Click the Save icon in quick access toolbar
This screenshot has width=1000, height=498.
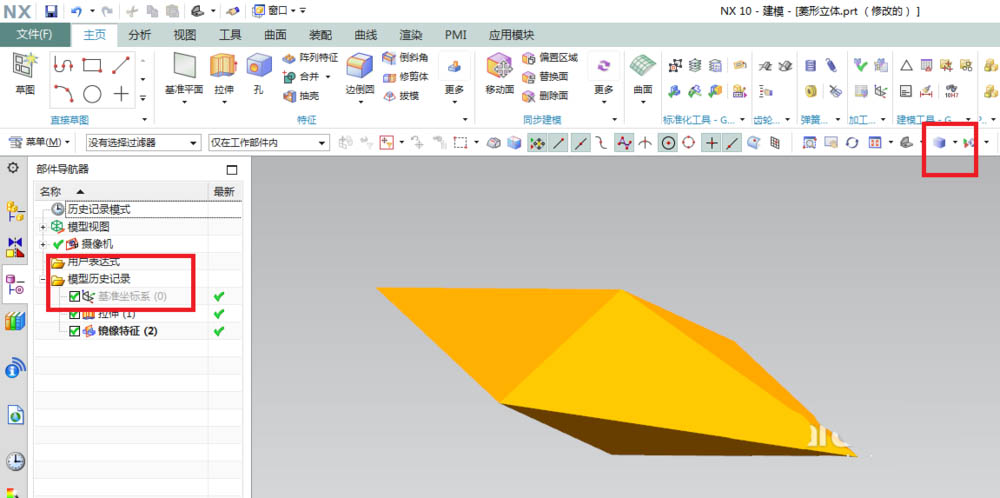point(52,11)
